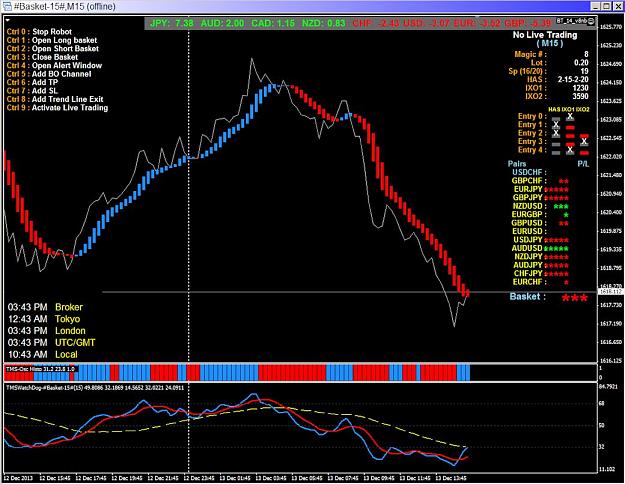This screenshot has width=625, height=484.
Task: Click Entry 1 HAS X marker
Action: (x=556, y=125)
